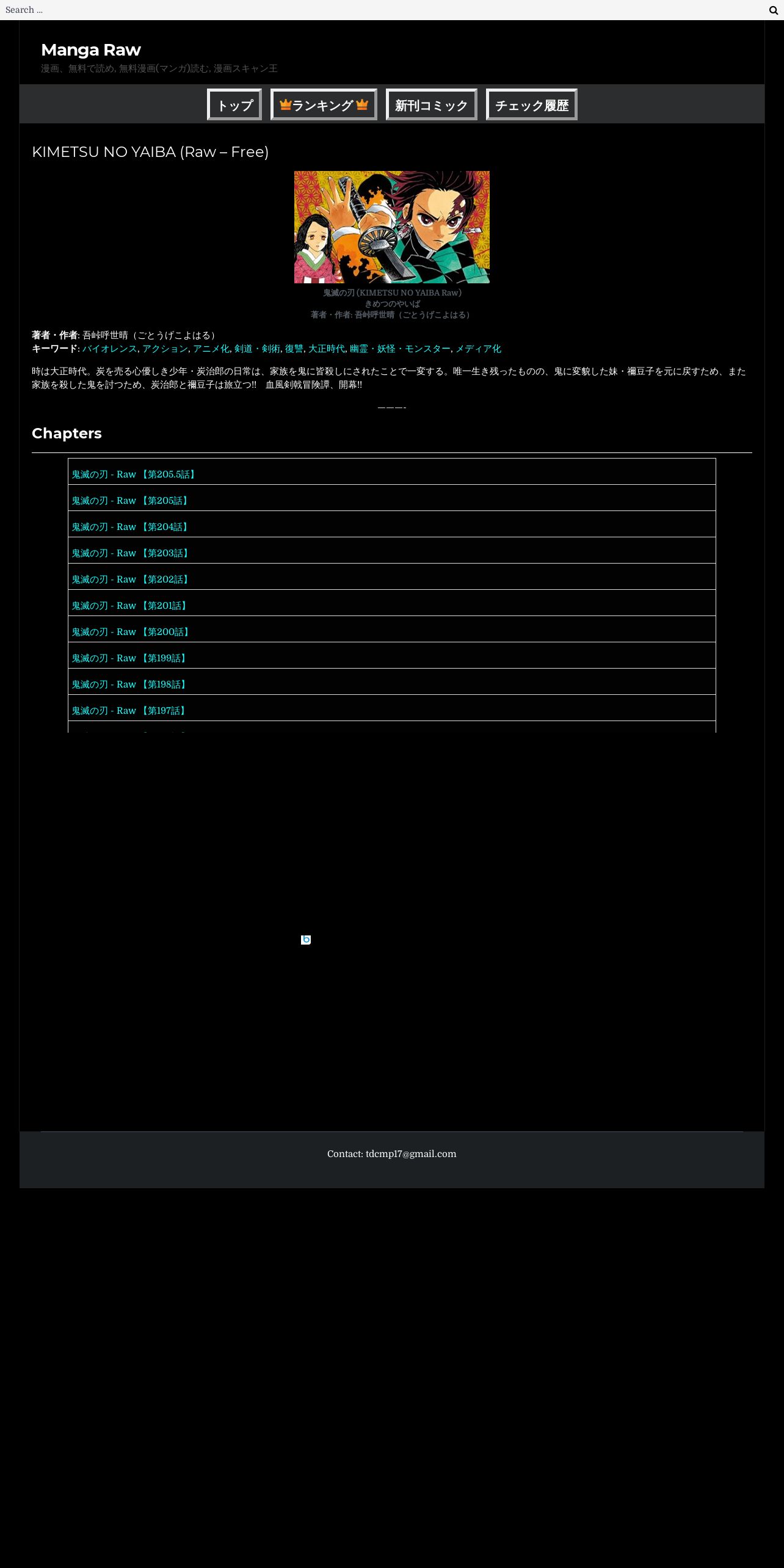The width and height of the screenshot is (784, 1568).
Task: Open the 復讐 keyword link
Action: point(294,349)
